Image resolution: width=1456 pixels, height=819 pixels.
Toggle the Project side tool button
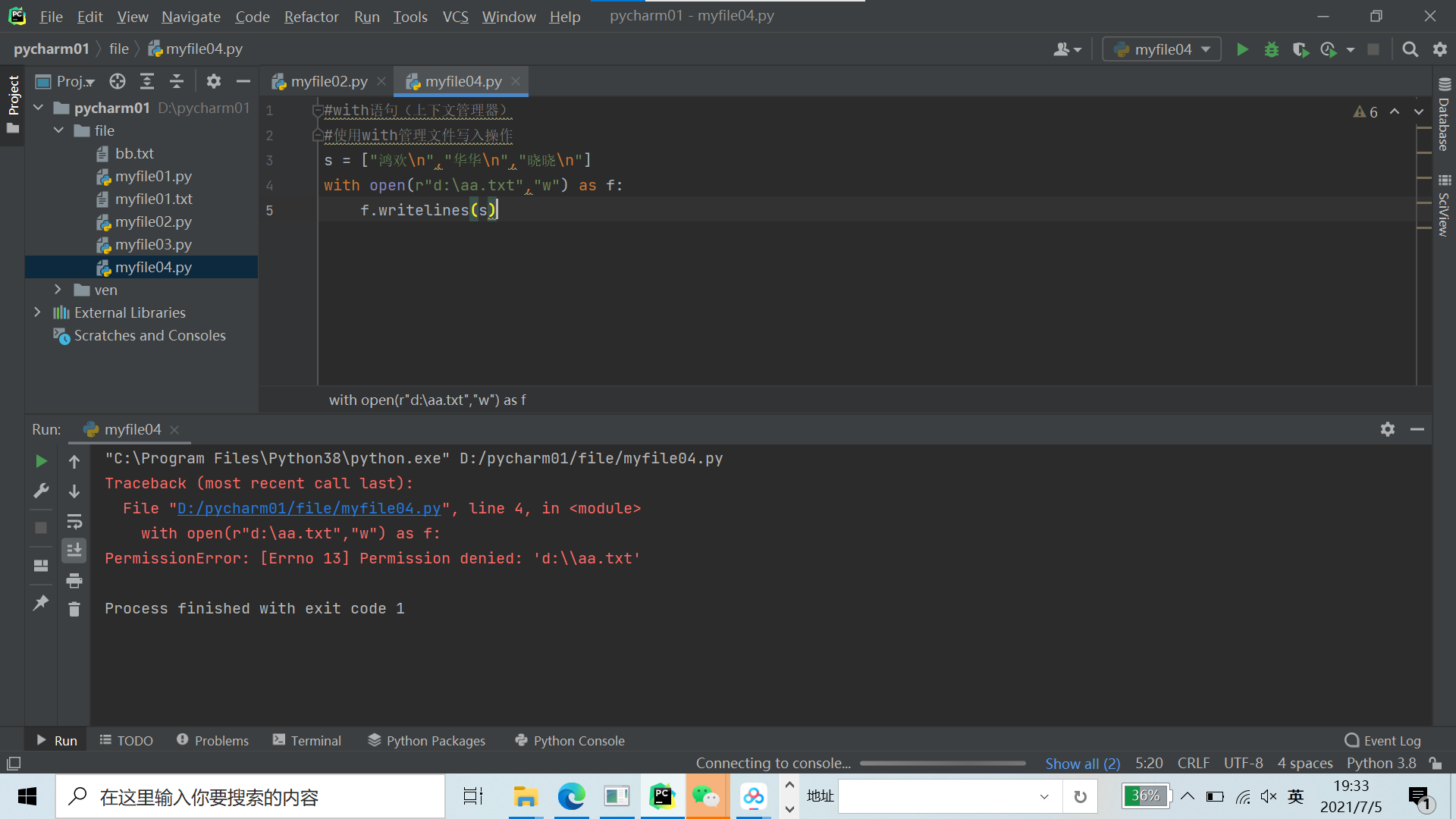coord(13,105)
